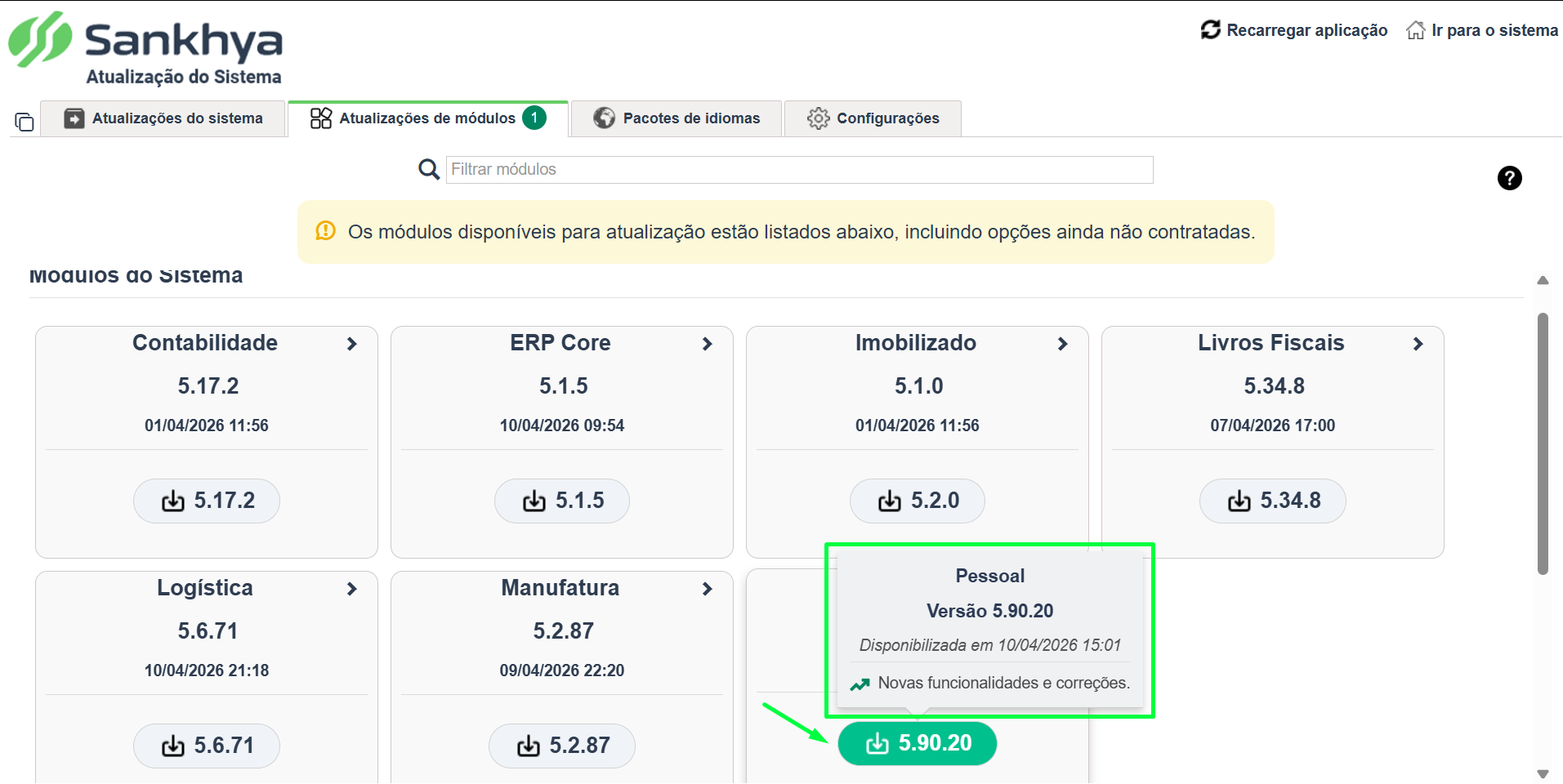Click the vertical scrollbar thumb
Screen dimensions: 1563x784
pos(1543,443)
